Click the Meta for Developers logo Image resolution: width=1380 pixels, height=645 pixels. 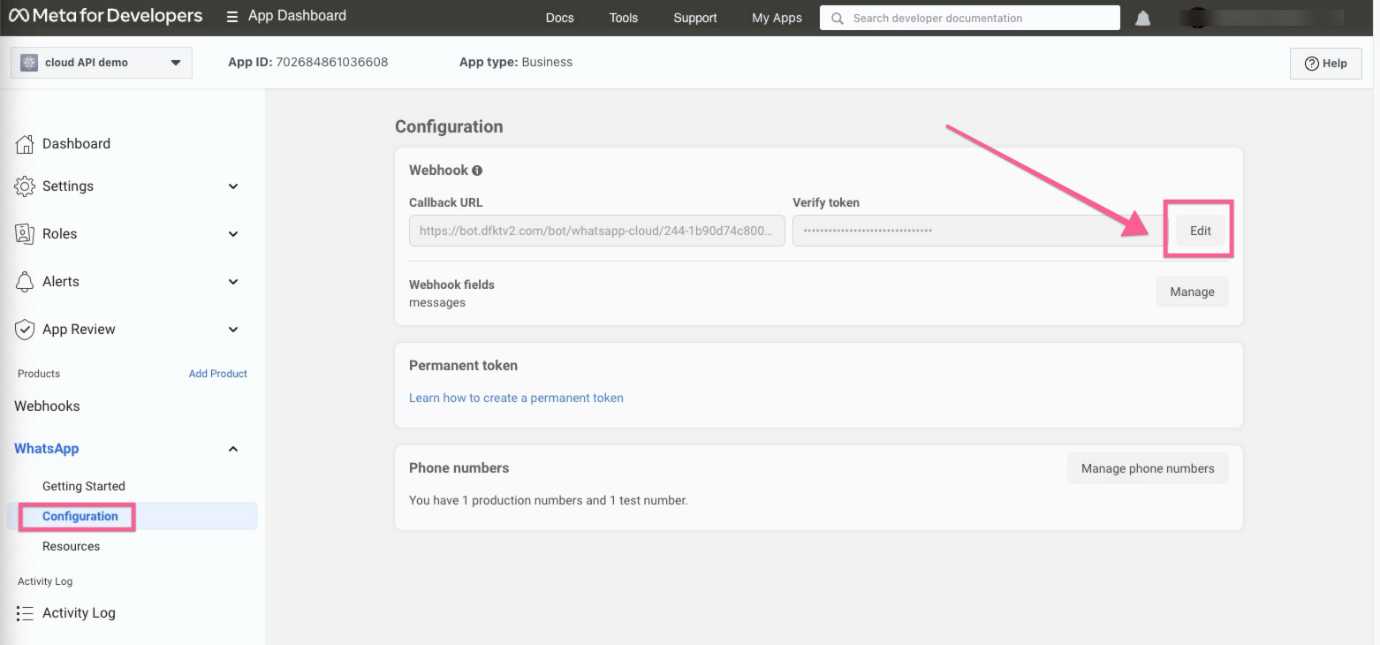(x=105, y=16)
